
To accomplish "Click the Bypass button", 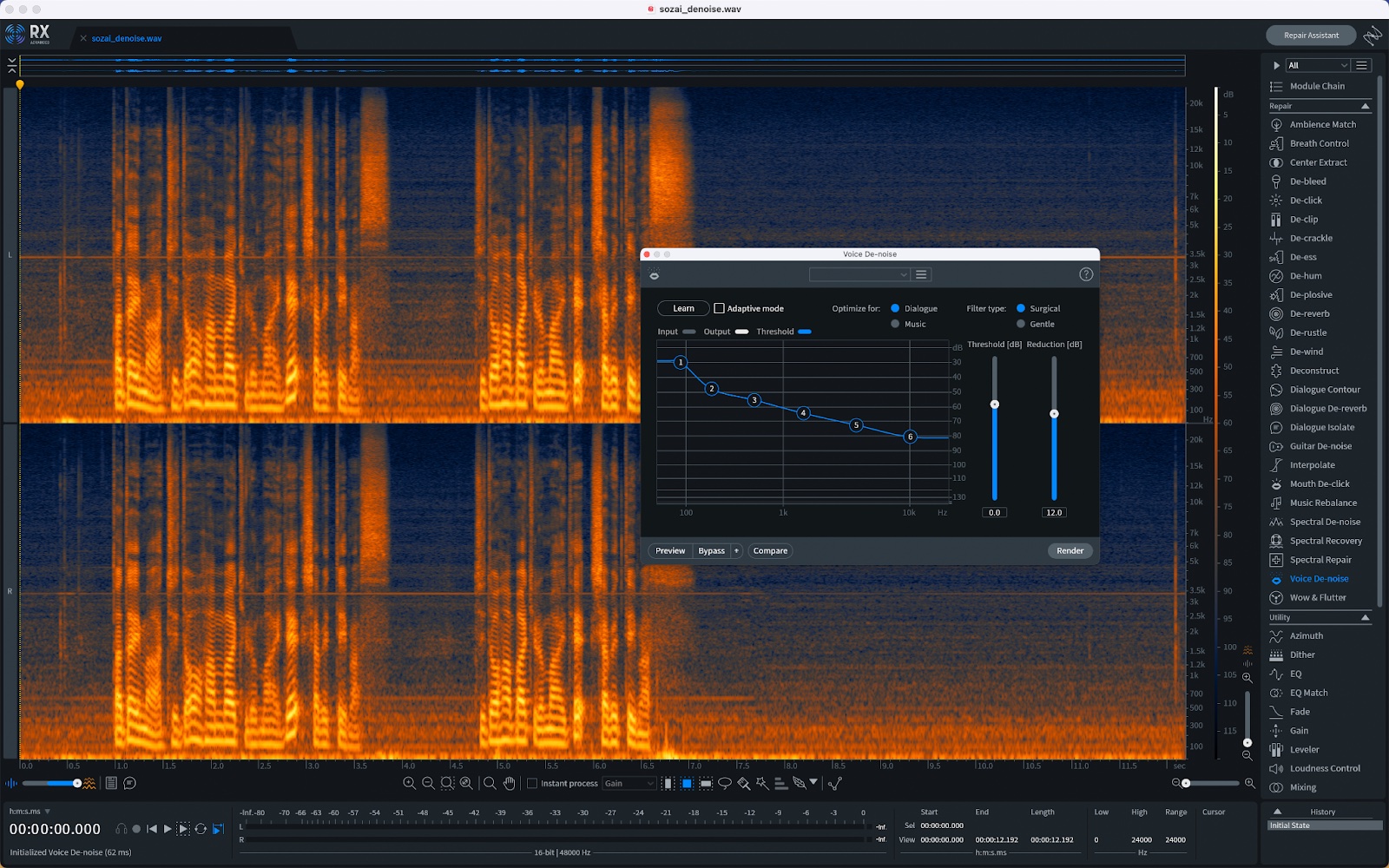I will coord(711,550).
